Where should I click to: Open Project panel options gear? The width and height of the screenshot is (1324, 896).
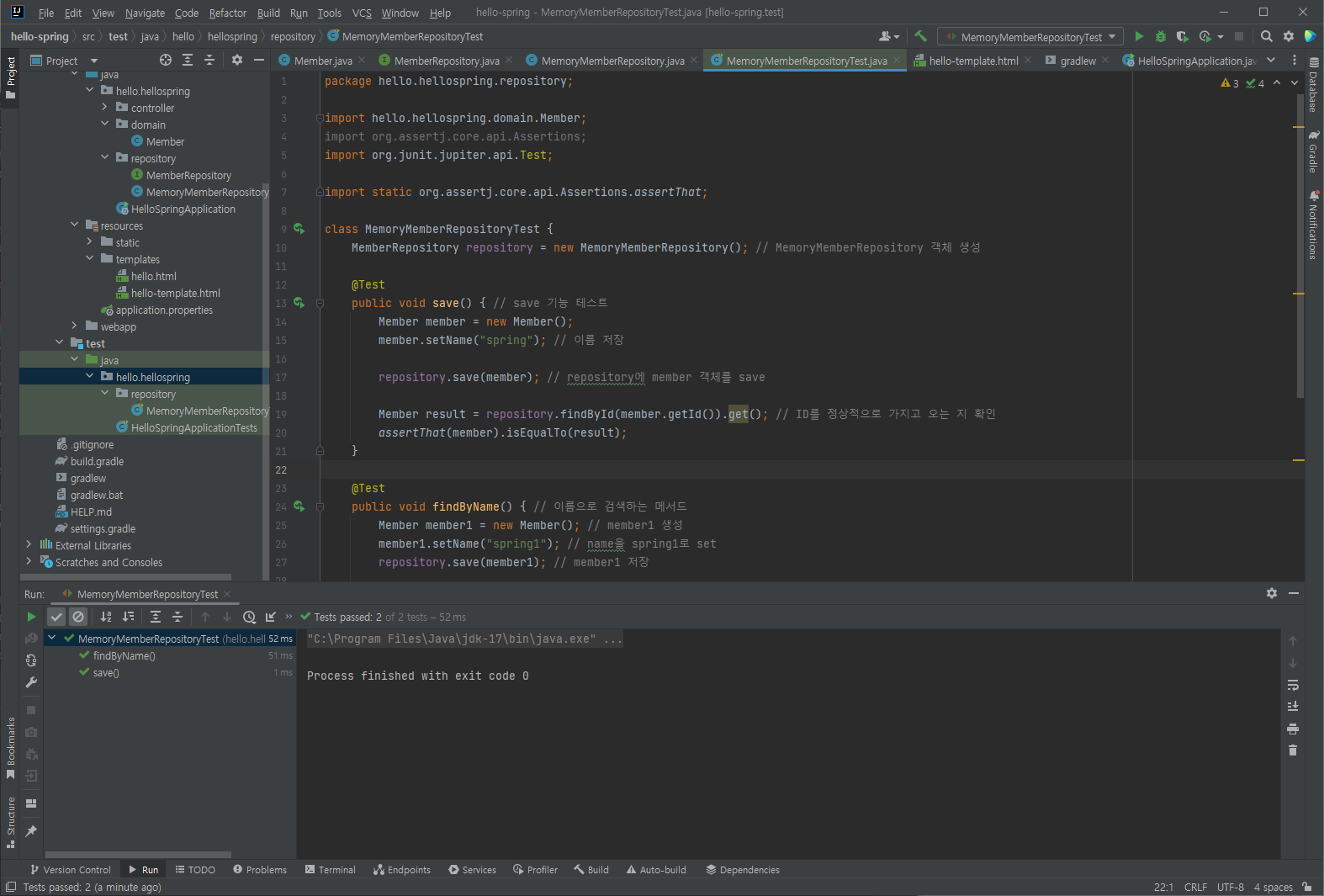click(x=237, y=60)
